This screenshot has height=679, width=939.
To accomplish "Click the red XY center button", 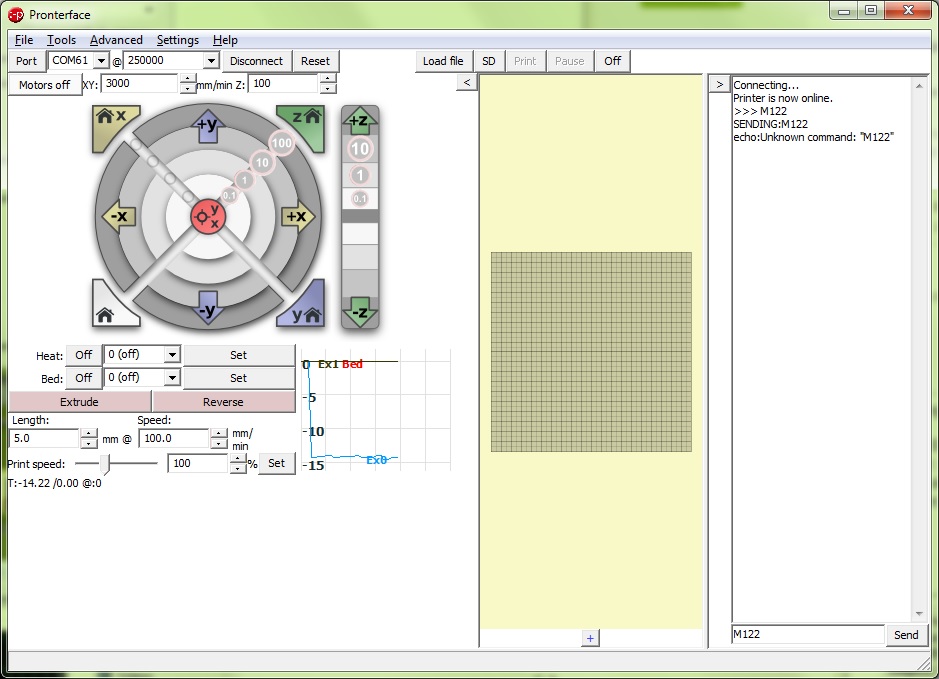I will [208, 217].
